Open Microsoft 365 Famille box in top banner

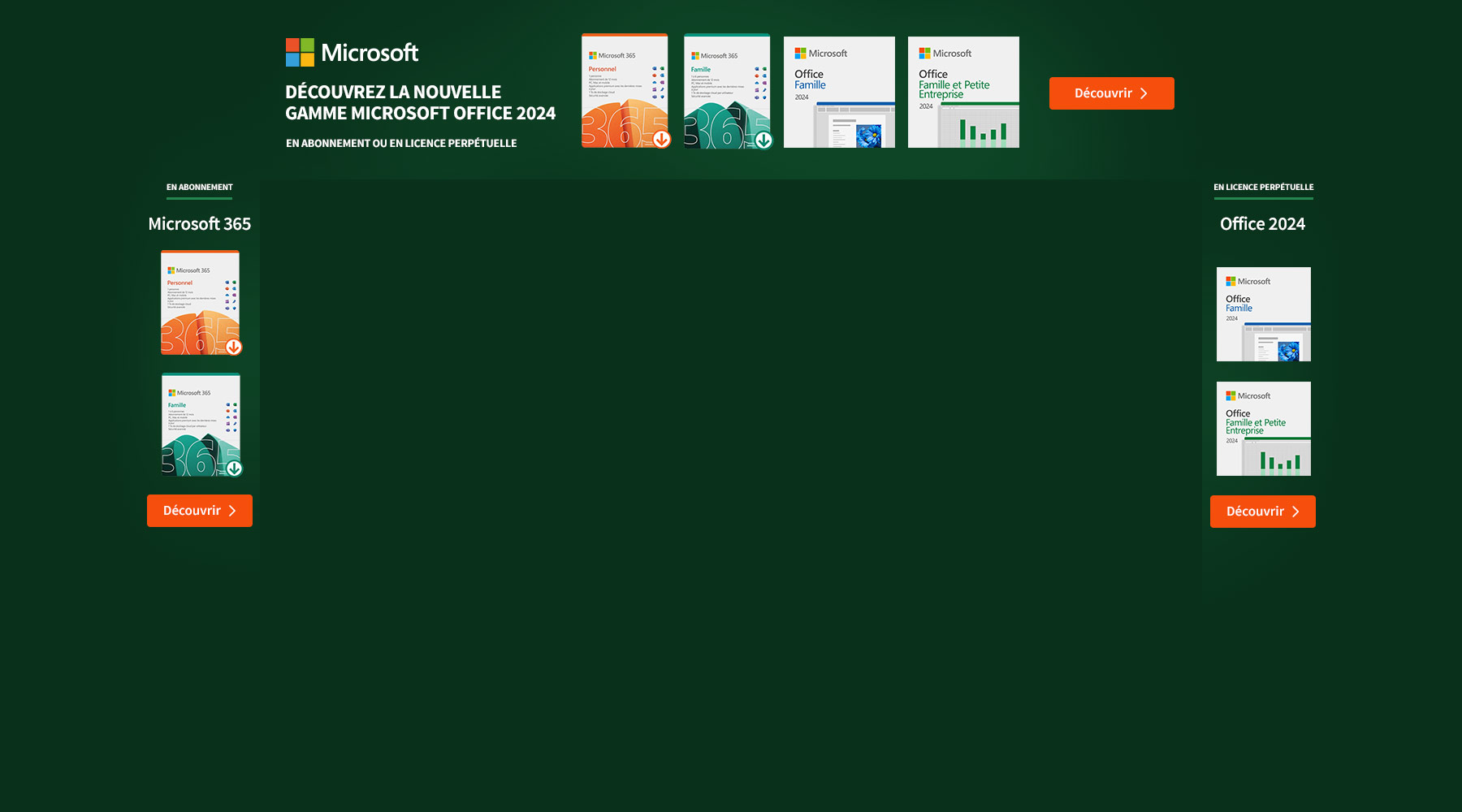(728, 91)
